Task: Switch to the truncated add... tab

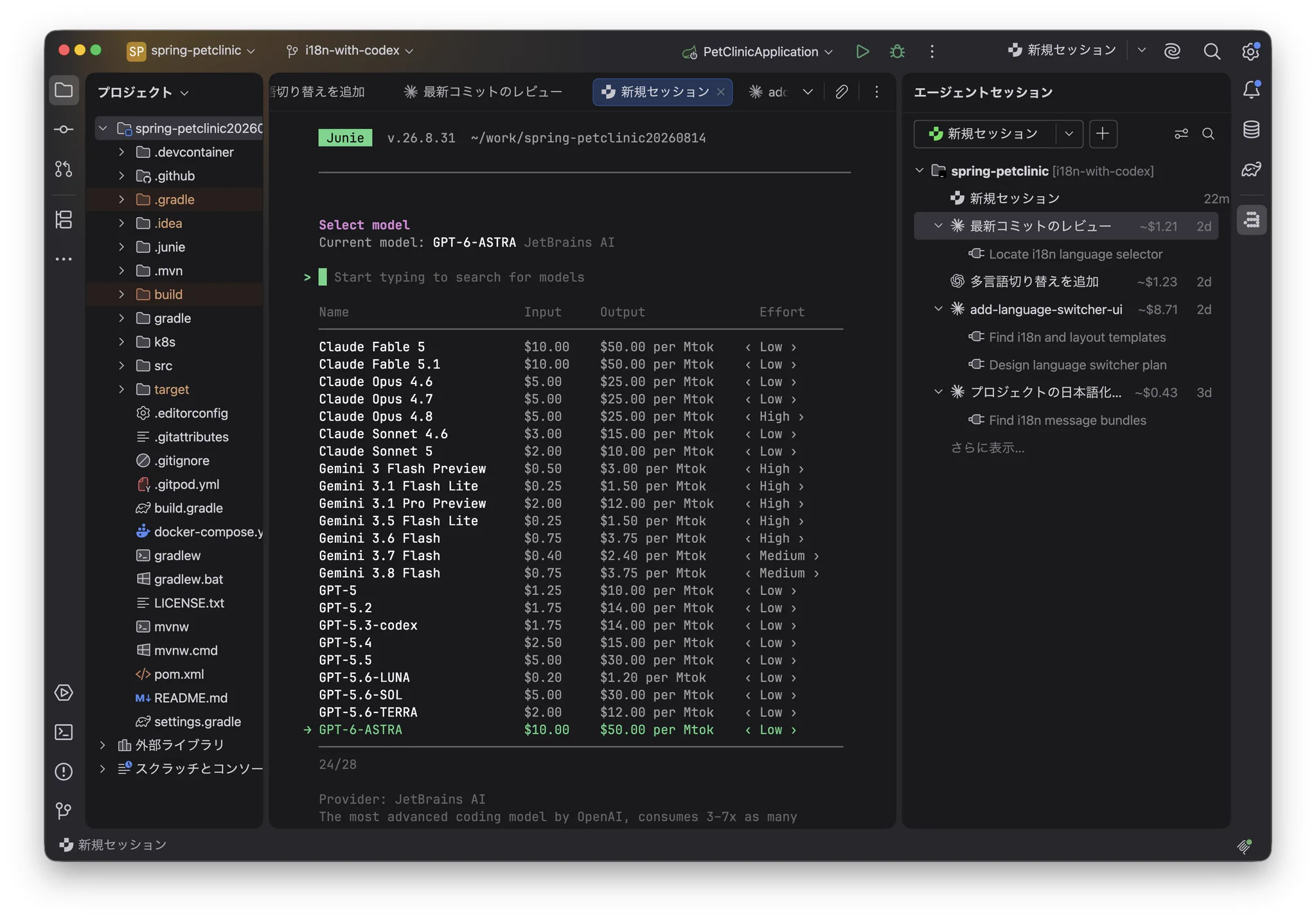Action: 769,92
